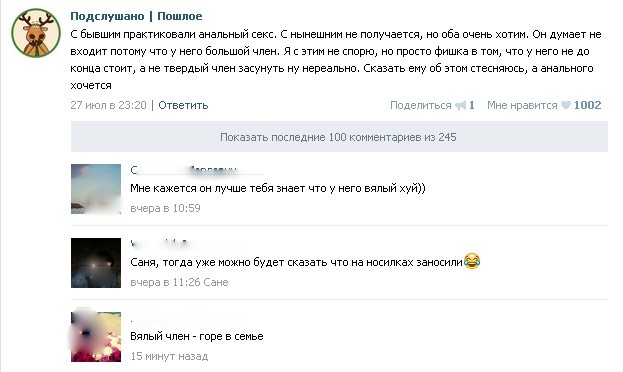Click the second commenter's blurred name link
This screenshot has height=372, width=623.
click(x=159, y=243)
